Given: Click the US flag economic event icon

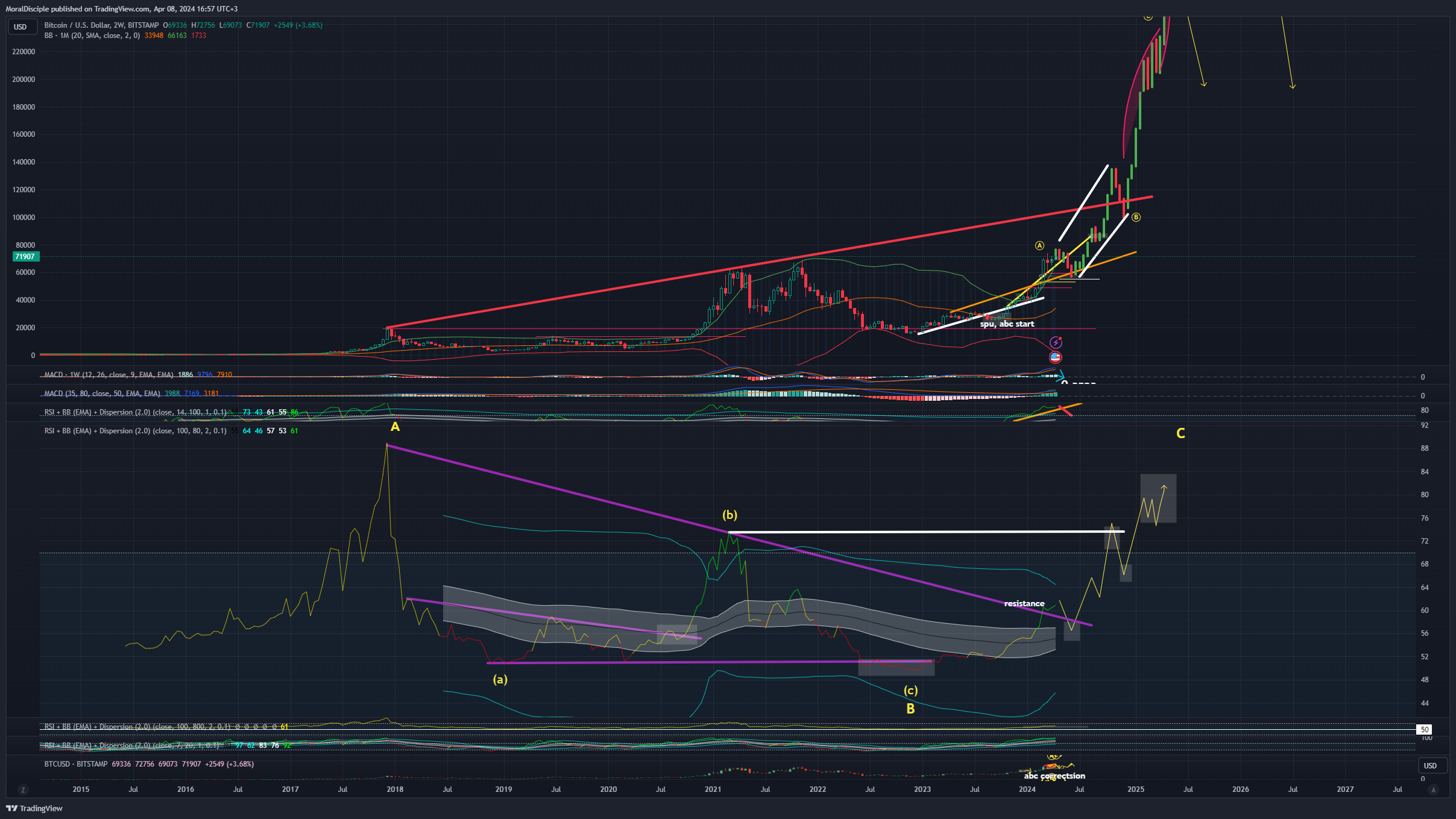Looking at the screenshot, I should (1055, 357).
